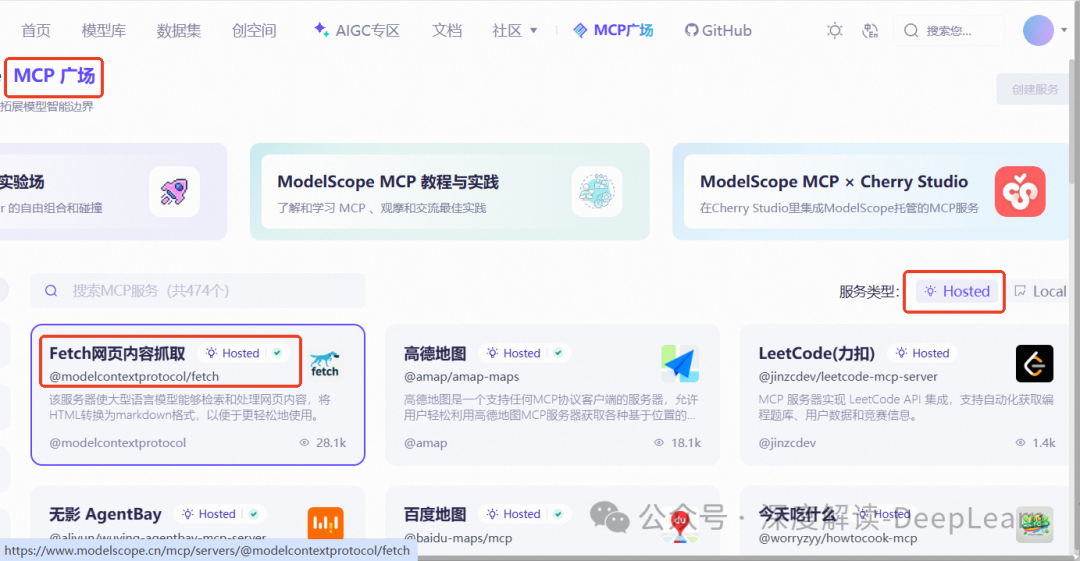Open the 百度地图 card title
This screenshot has width=1080, height=561.
point(435,514)
